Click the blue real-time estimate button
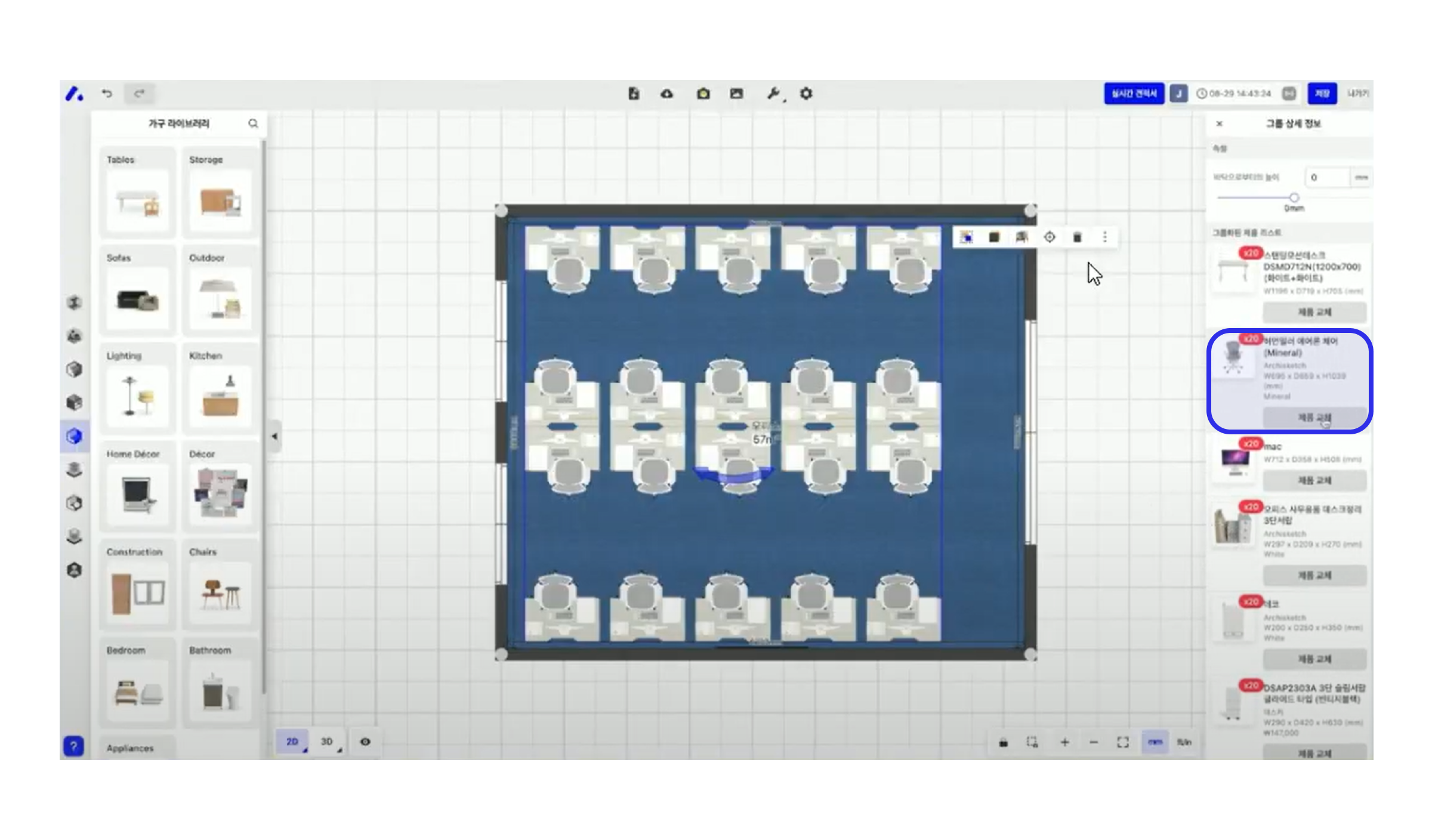The width and height of the screenshot is (1432, 840). click(1134, 94)
